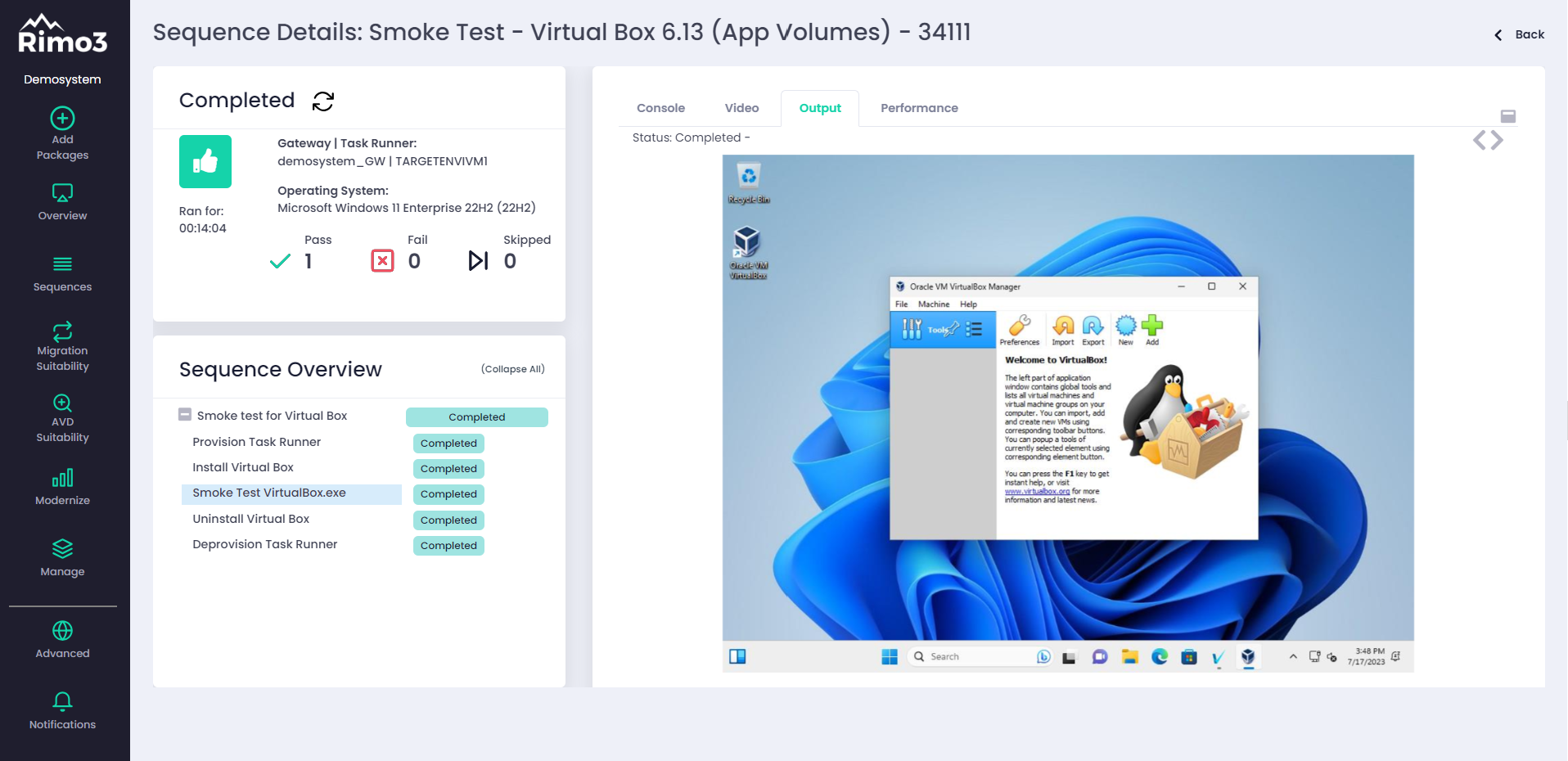
Task: Click Oracle VM VirtualBox desktop shortcut in screenshot
Action: pyautogui.click(x=748, y=253)
